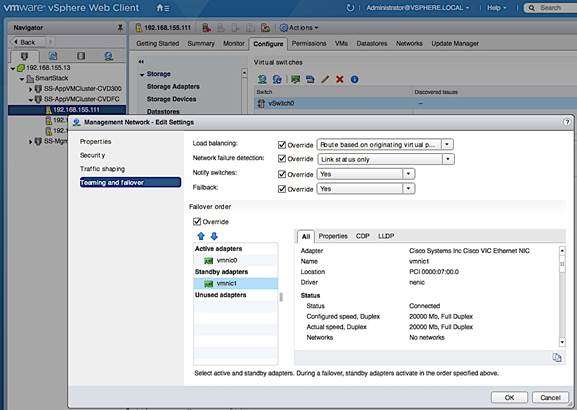Click Migrate VMkernel adapter icon
This screenshot has width=577, height=410.
pyautogui.click(x=310, y=79)
